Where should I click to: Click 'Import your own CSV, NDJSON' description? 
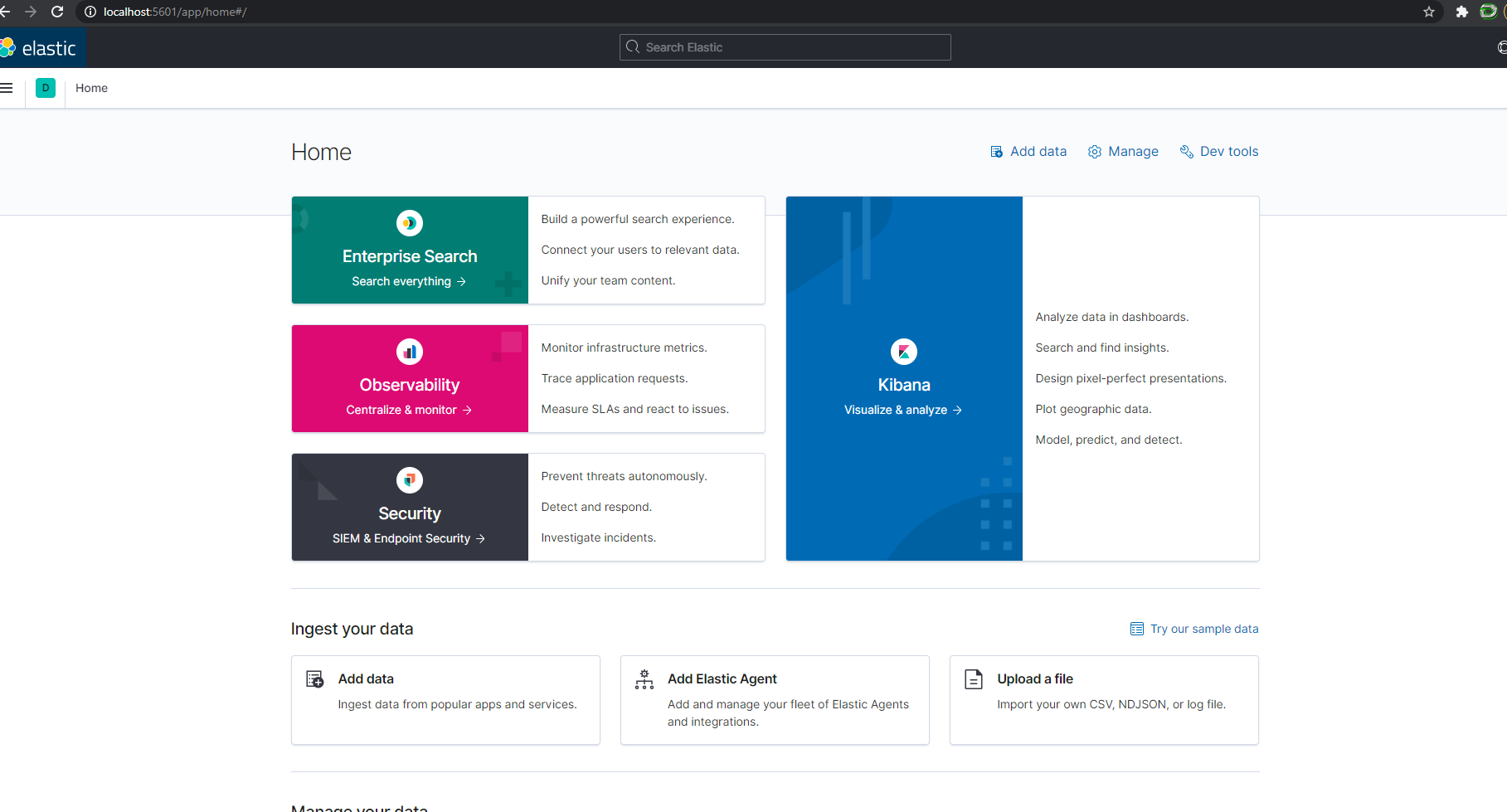(x=1111, y=704)
